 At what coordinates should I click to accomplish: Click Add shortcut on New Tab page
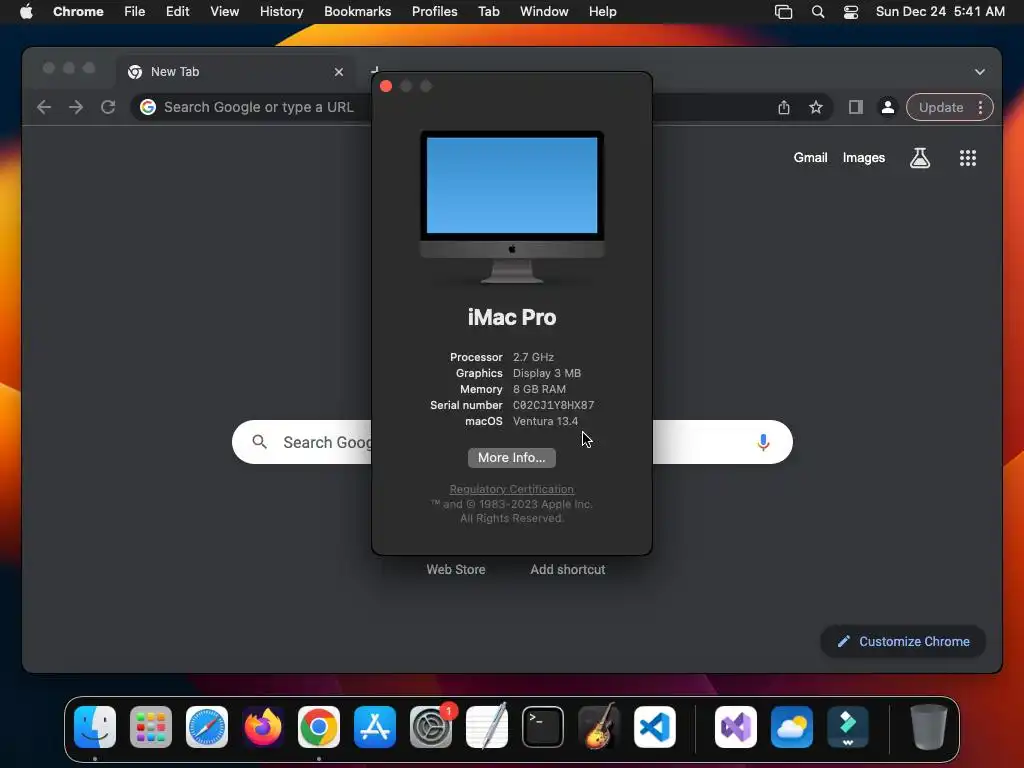coord(568,569)
